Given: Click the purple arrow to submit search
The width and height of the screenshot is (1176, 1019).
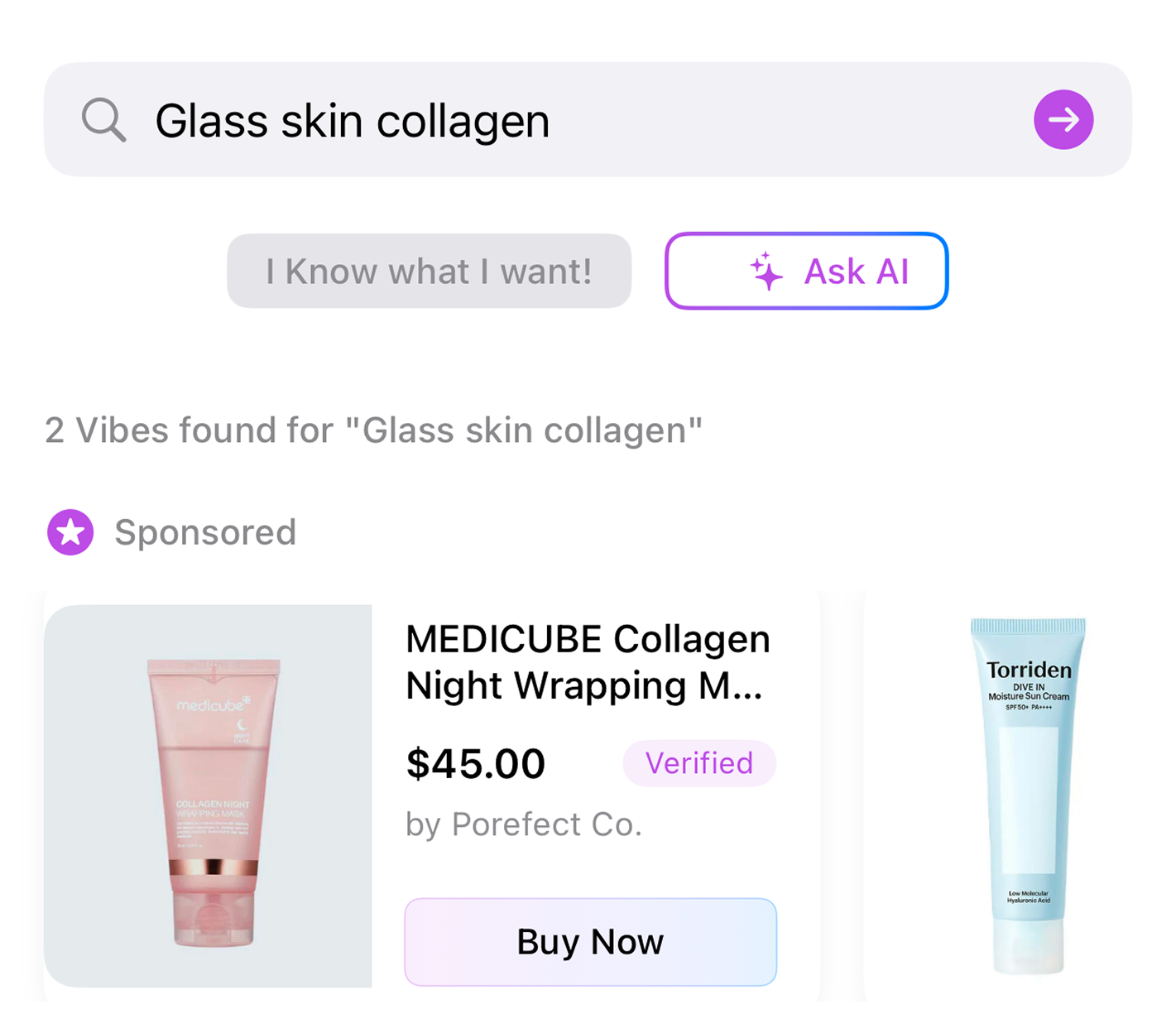Looking at the screenshot, I should (1063, 120).
